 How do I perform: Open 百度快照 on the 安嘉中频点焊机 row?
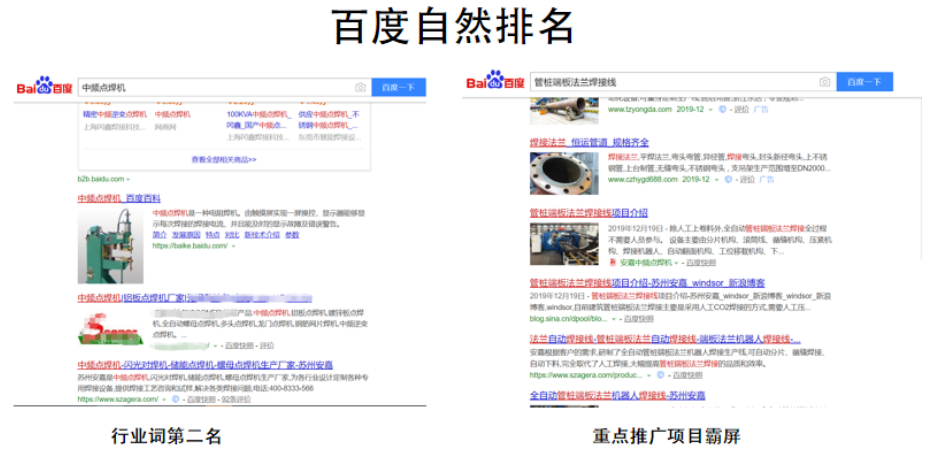(x=701, y=263)
